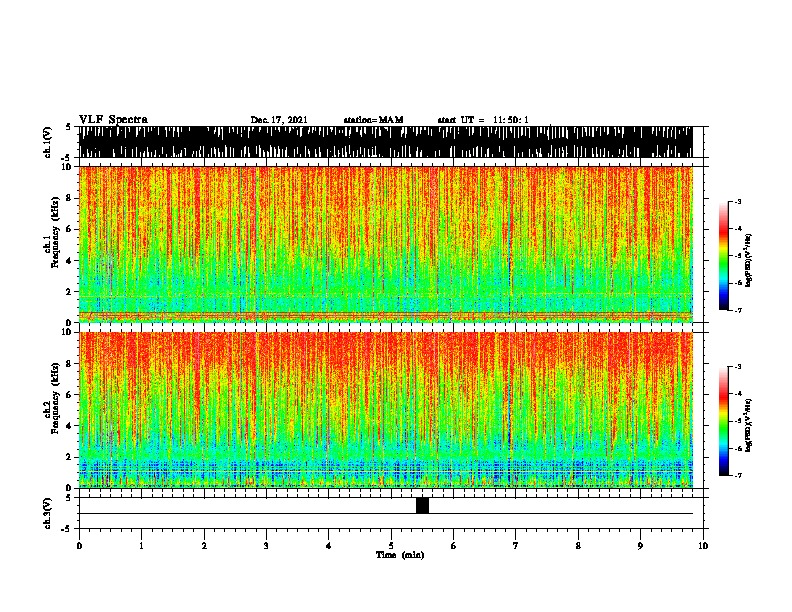Select the "Dec. 17, 2021" date label
The image size is (792, 612).
[x=279, y=120]
